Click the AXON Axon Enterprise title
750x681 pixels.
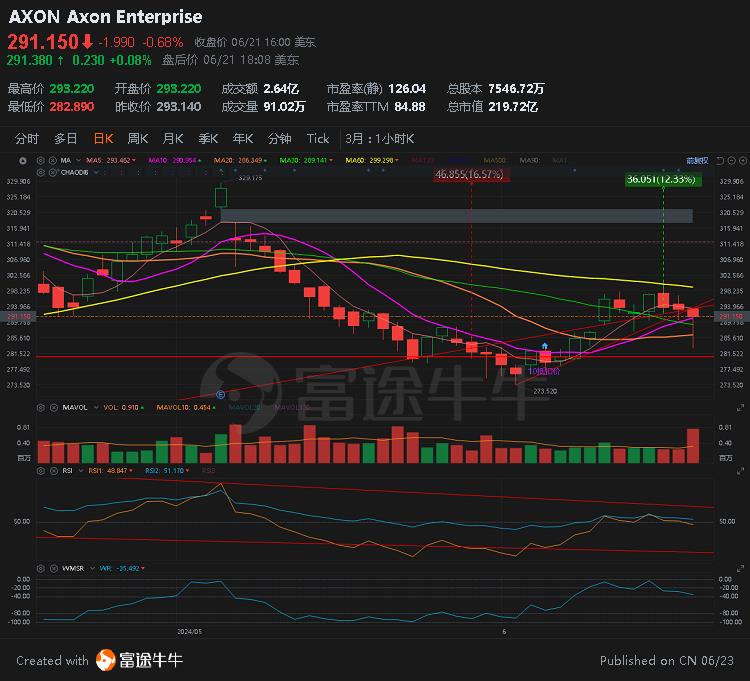[x=105, y=17]
